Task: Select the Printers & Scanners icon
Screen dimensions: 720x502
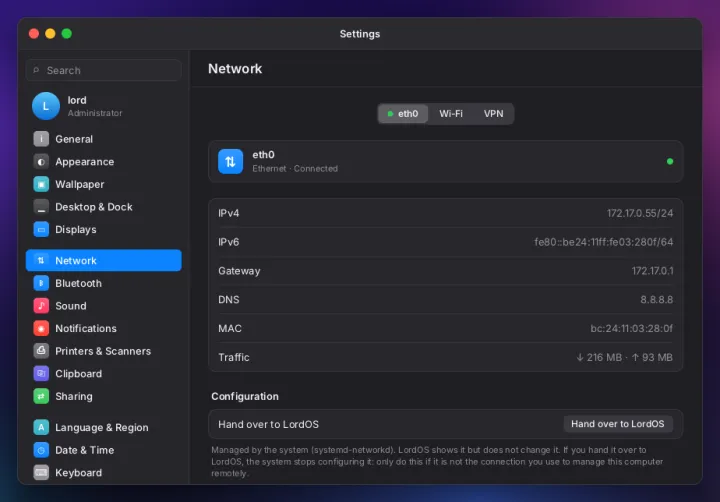Action: (41, 351)
